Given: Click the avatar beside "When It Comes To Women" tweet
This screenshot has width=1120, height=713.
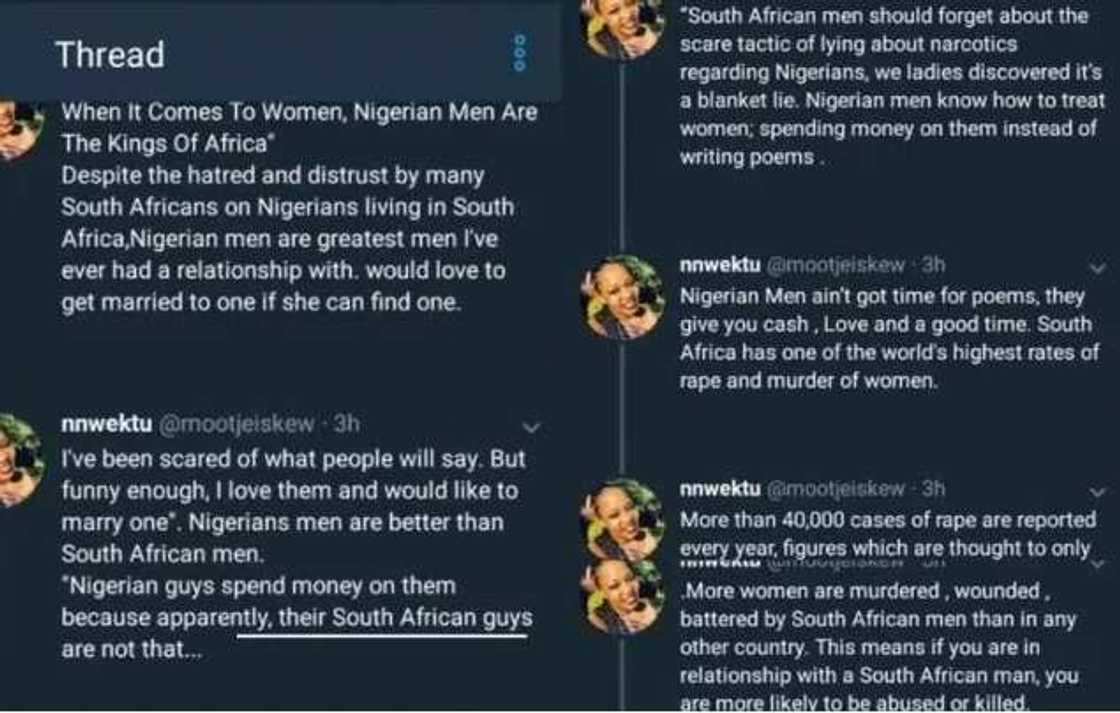Looking at the screenshot, I should 17,128.
